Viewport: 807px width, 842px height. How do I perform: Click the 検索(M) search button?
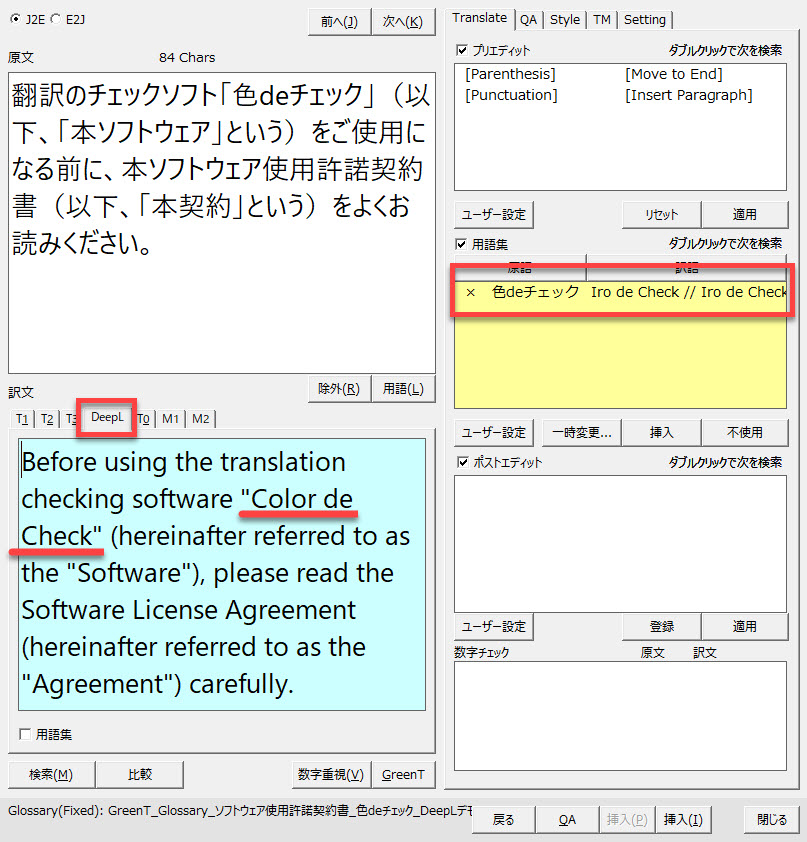click(x=51, y=774)
